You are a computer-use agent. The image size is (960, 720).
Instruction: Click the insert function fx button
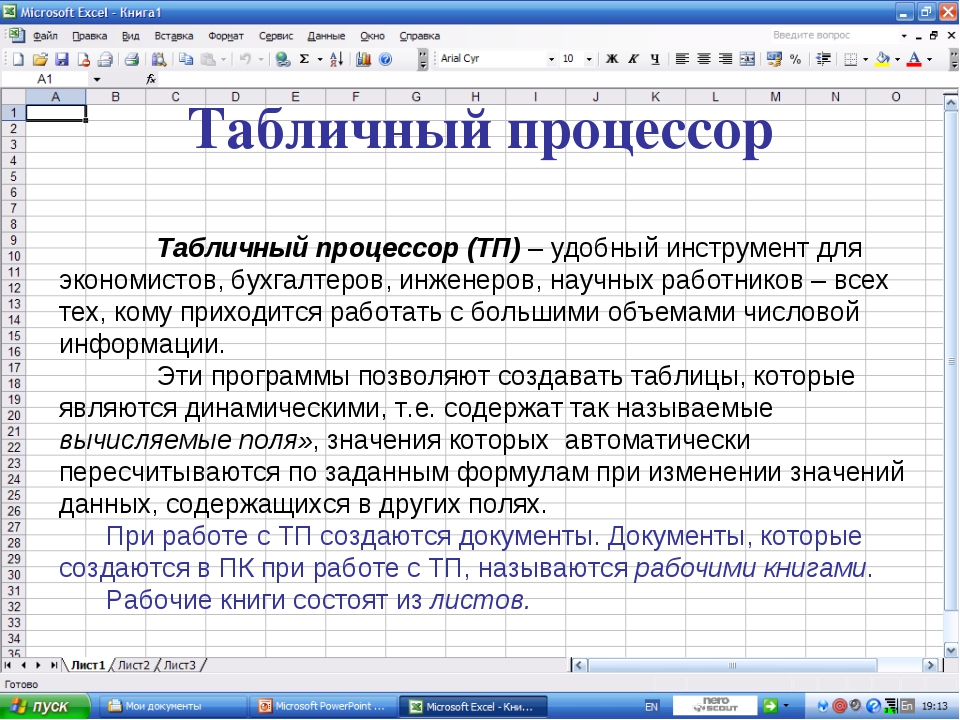[x=151, y=78]
